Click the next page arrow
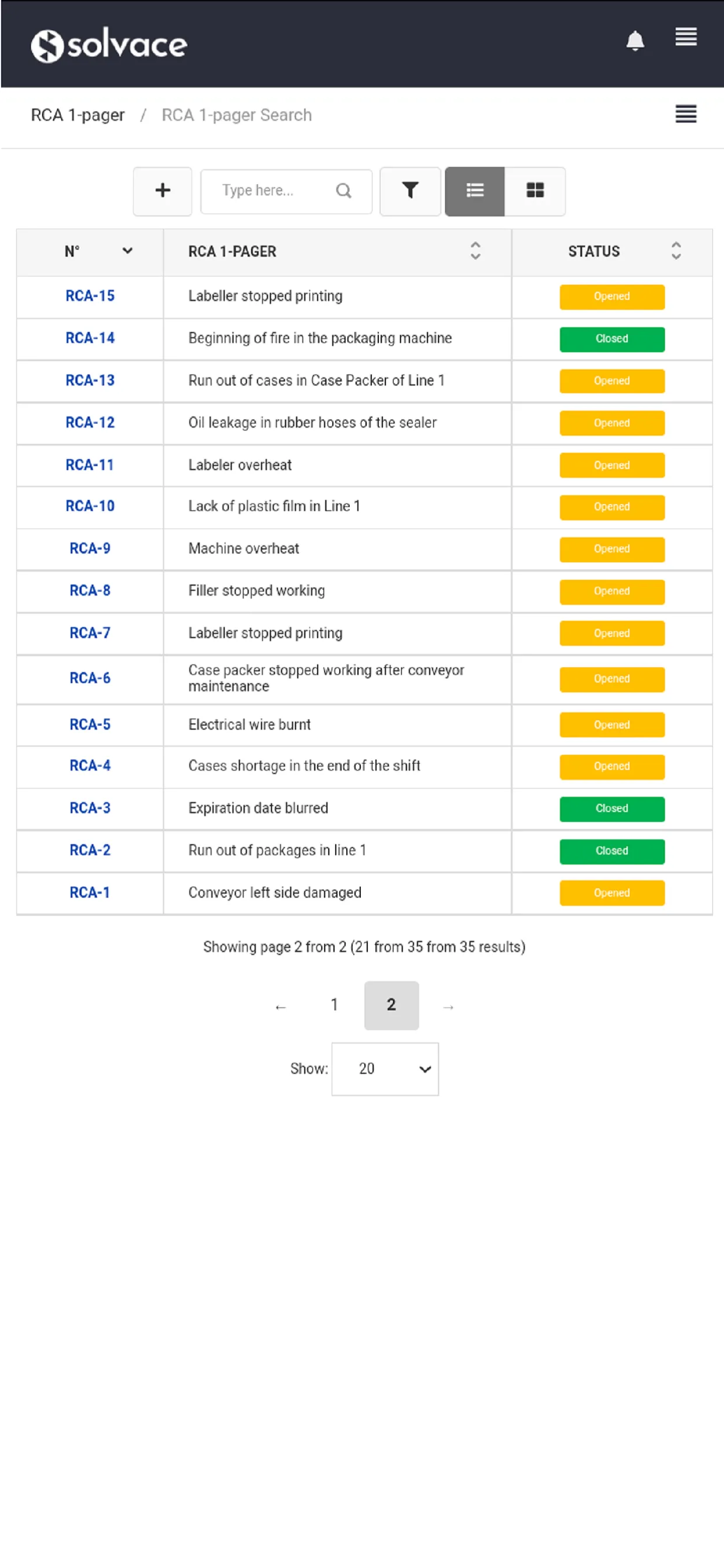 (x=448, y=1007)
